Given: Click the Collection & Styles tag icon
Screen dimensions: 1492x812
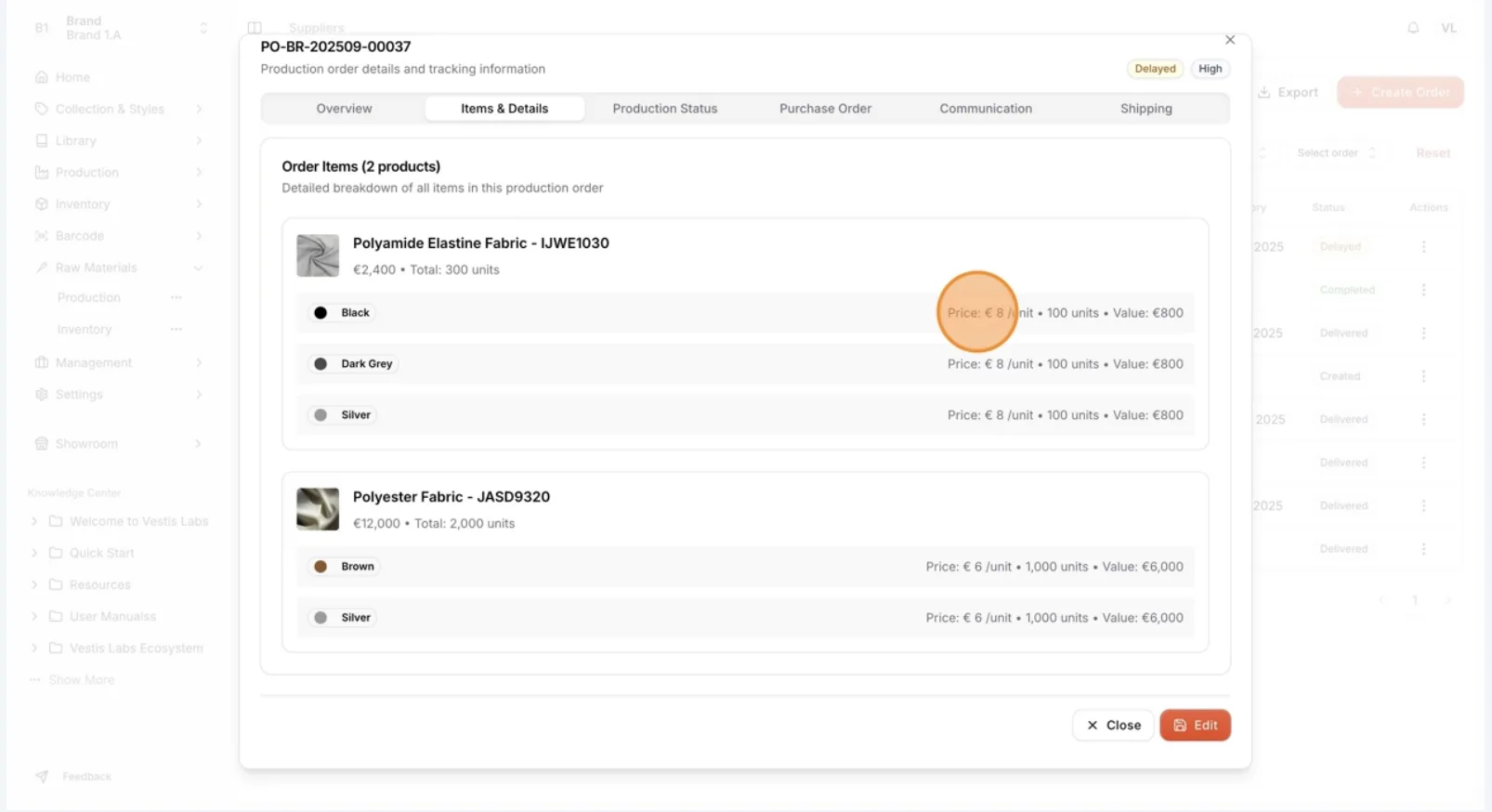Looking at the screenshot, I should 41,109.
